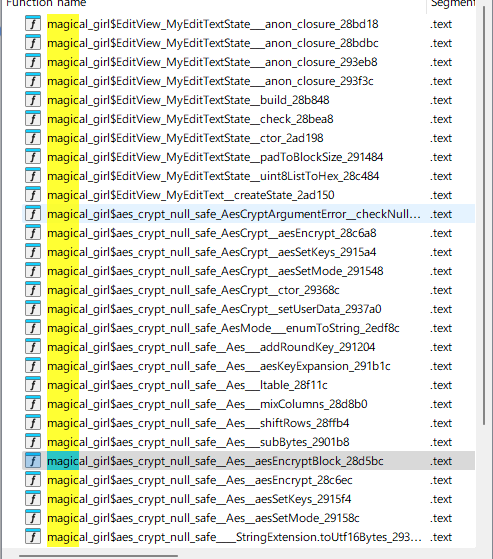493x559 pixels.
Task: Select StringExtension.toUtf16Bytes function row
Action: pos(248,537)
